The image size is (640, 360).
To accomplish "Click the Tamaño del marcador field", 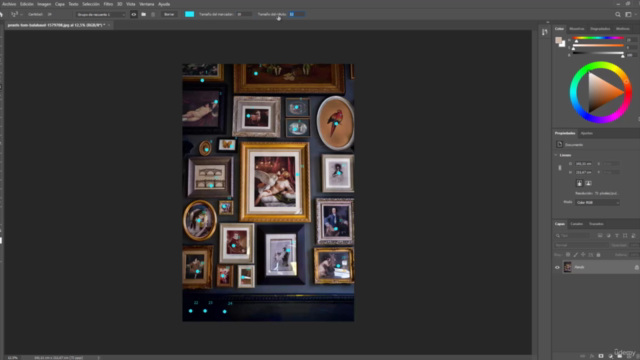I will tap(244, 14).
